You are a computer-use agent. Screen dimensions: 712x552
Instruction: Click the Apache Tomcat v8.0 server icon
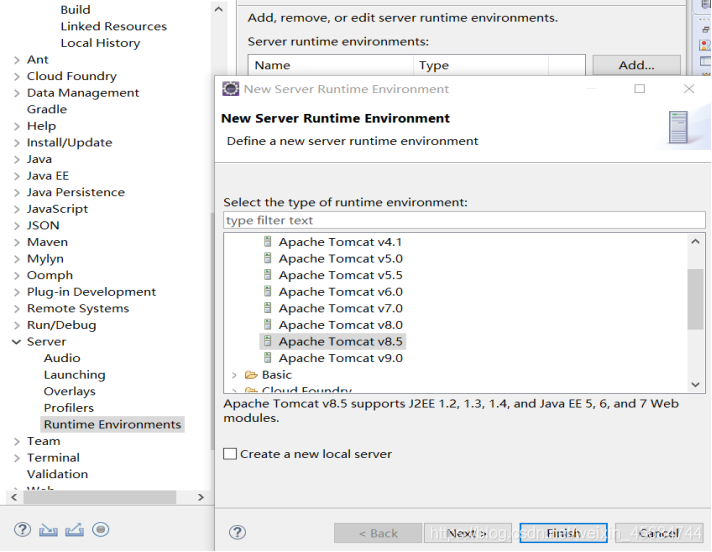point(268,325)
